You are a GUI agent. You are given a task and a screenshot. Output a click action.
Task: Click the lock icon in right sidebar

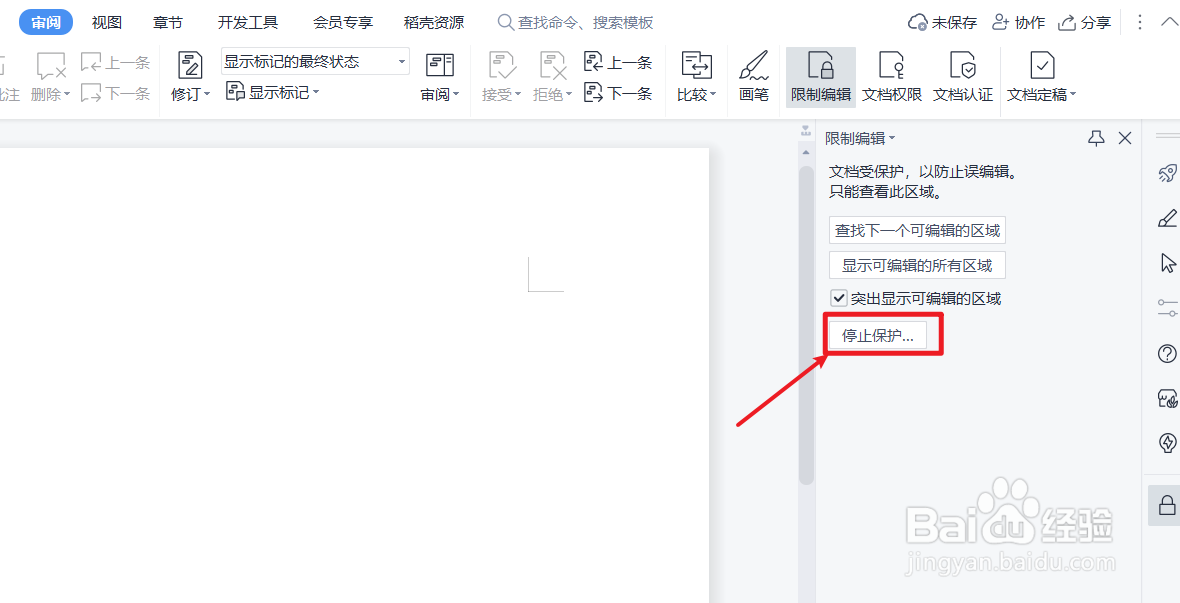(1166, 504)
